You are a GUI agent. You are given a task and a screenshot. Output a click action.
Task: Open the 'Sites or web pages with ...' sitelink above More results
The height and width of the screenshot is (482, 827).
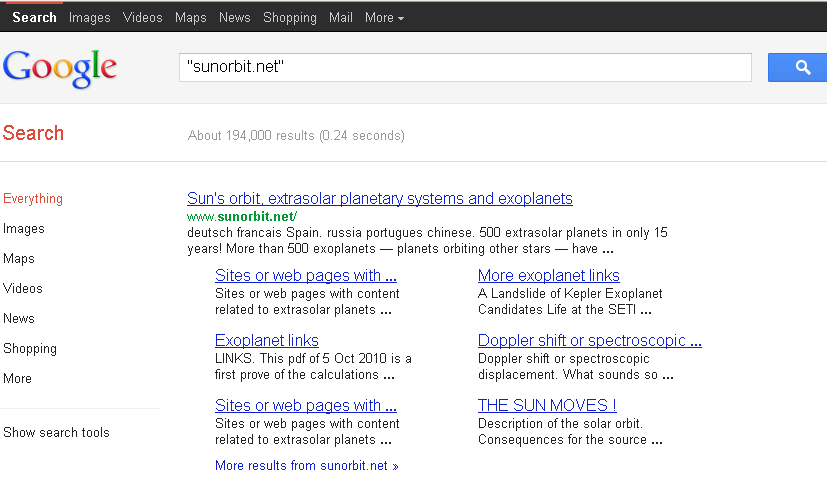pyautogui.click(x=306, y=406)
